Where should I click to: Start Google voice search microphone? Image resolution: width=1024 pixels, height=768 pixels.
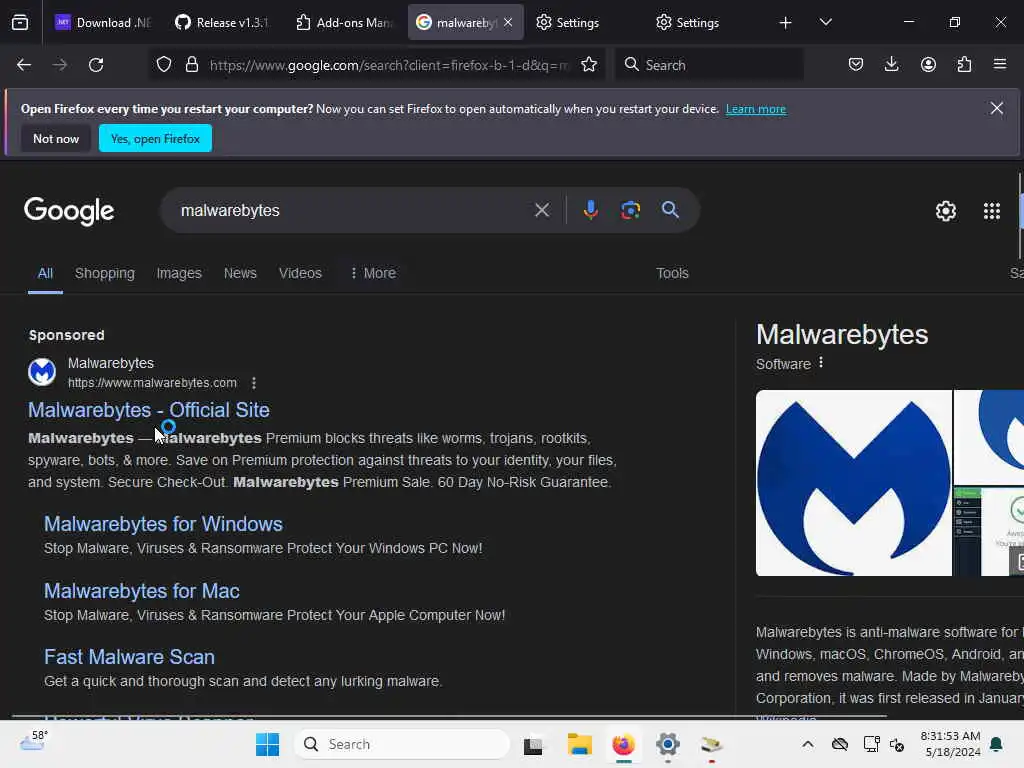590,210
